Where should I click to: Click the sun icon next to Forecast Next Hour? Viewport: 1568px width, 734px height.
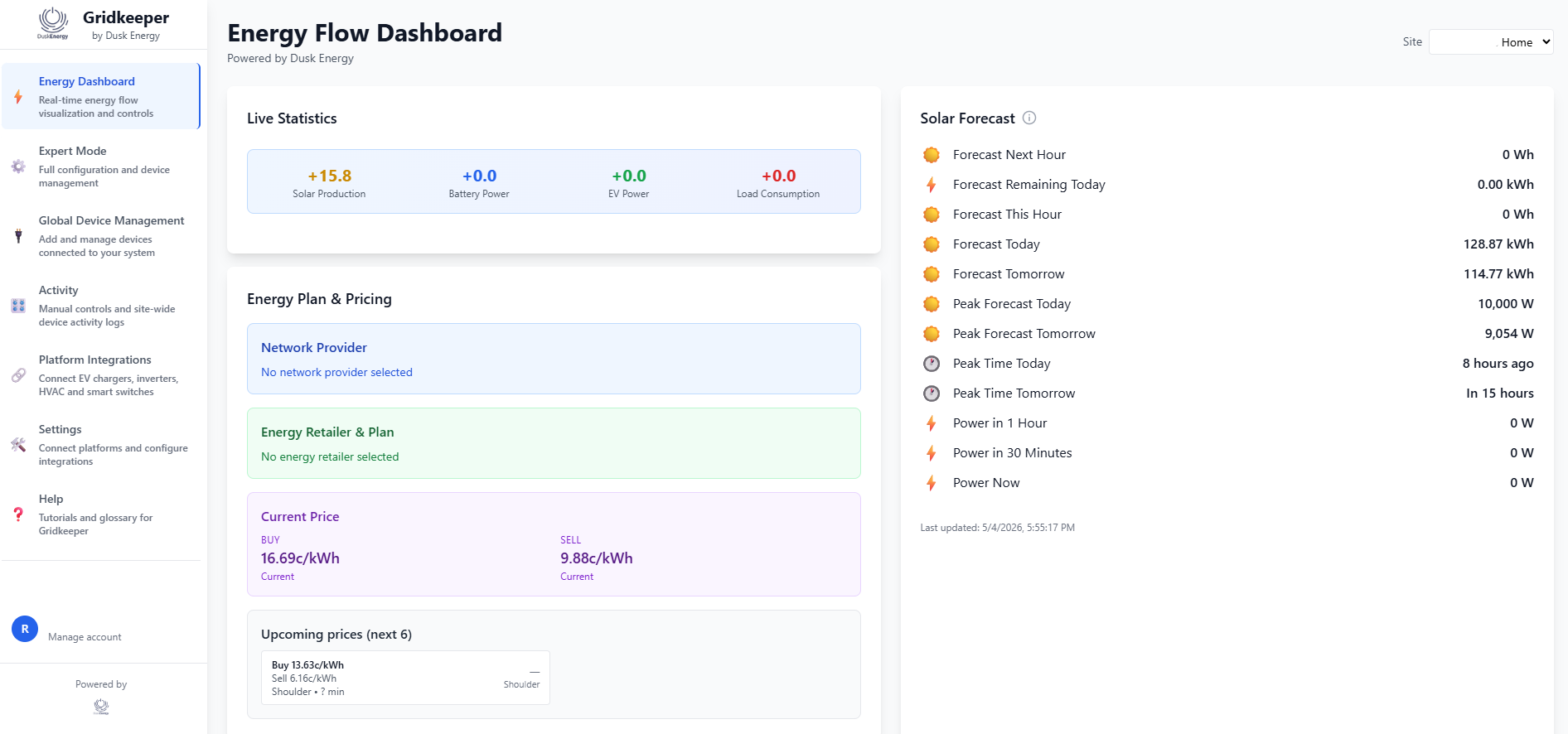pos(932,155)
